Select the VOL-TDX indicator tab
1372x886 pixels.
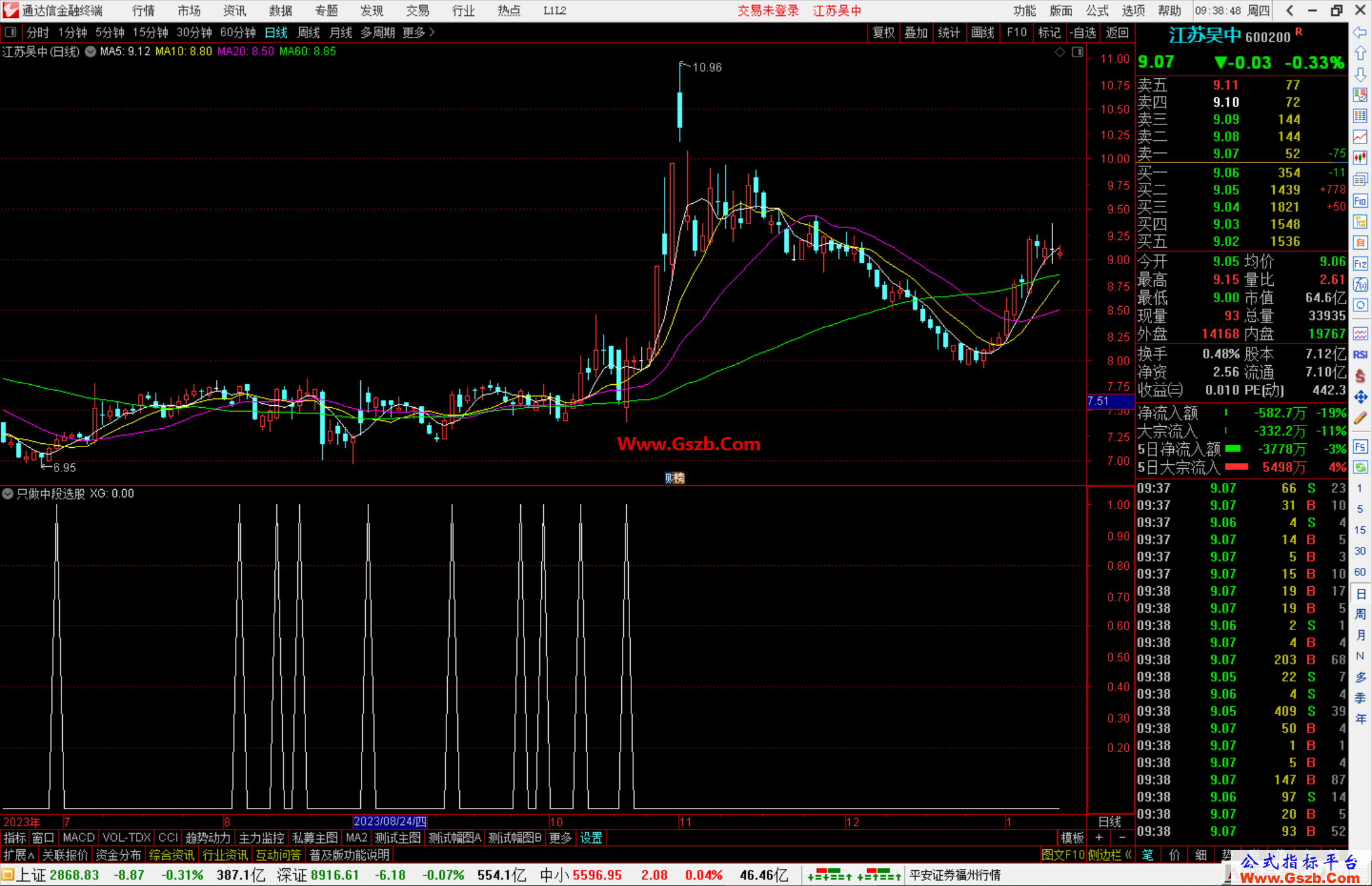[127, 838]
